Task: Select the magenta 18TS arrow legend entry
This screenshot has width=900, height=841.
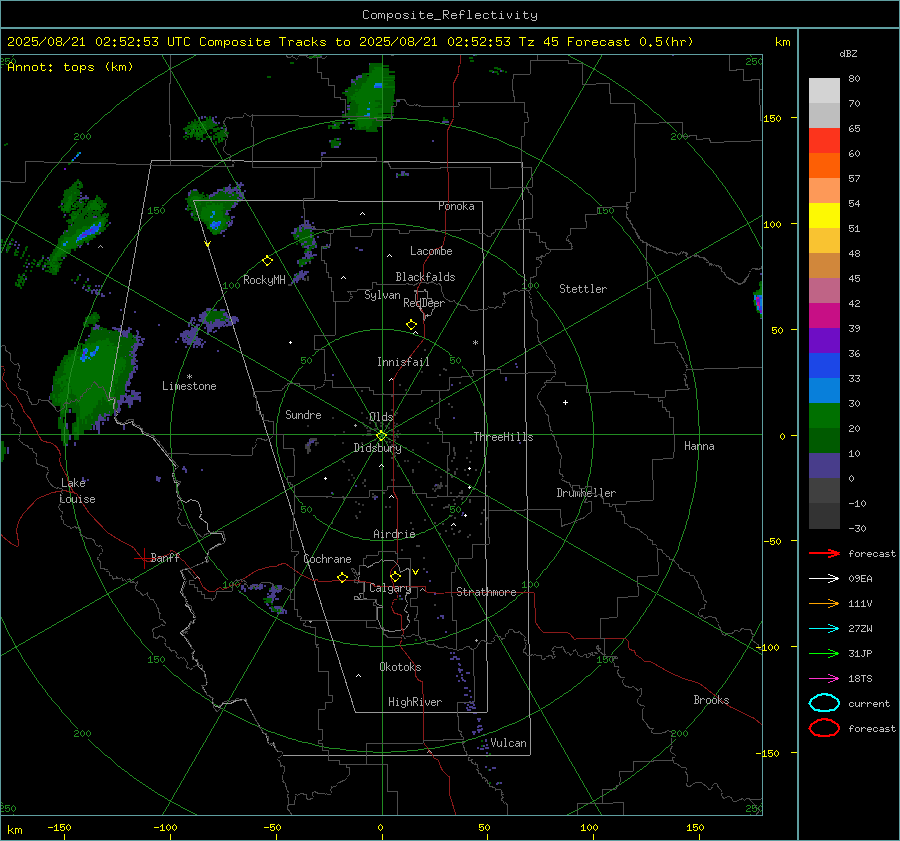Action: [x=824, y=679]
